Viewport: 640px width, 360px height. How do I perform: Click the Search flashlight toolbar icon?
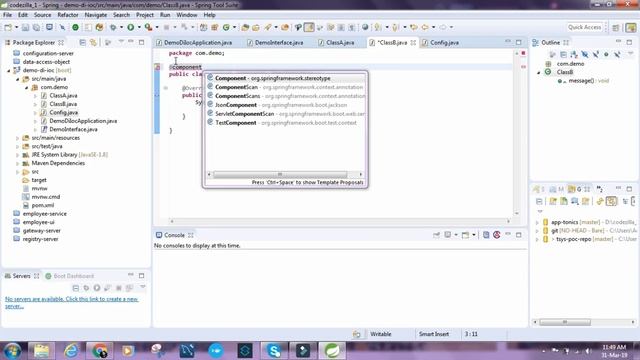tap(268, 27)
